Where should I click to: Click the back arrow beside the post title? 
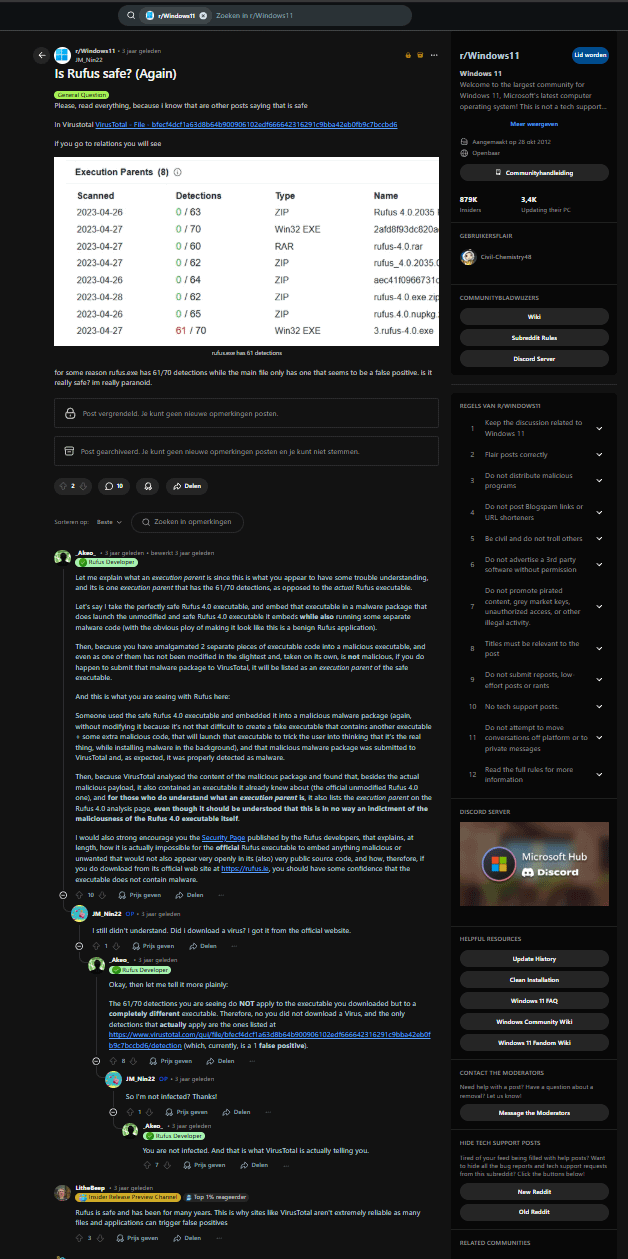tap(42, 56)
